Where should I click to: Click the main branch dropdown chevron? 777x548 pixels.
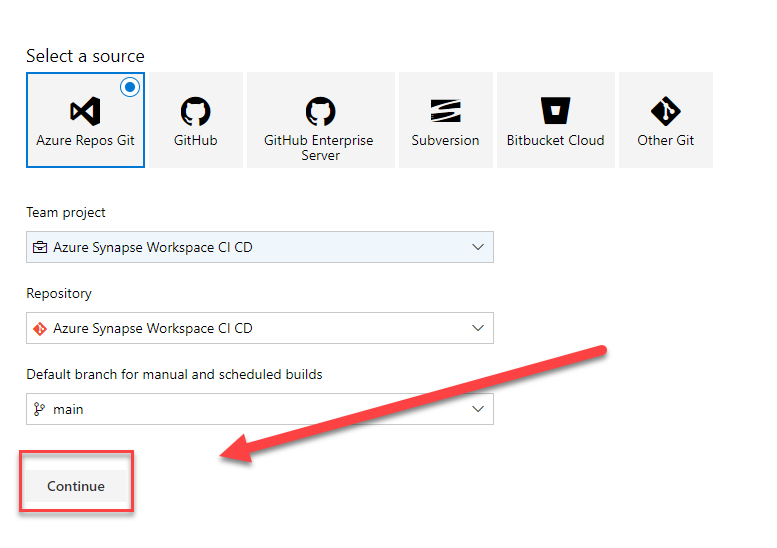click(x=478, y=409)
